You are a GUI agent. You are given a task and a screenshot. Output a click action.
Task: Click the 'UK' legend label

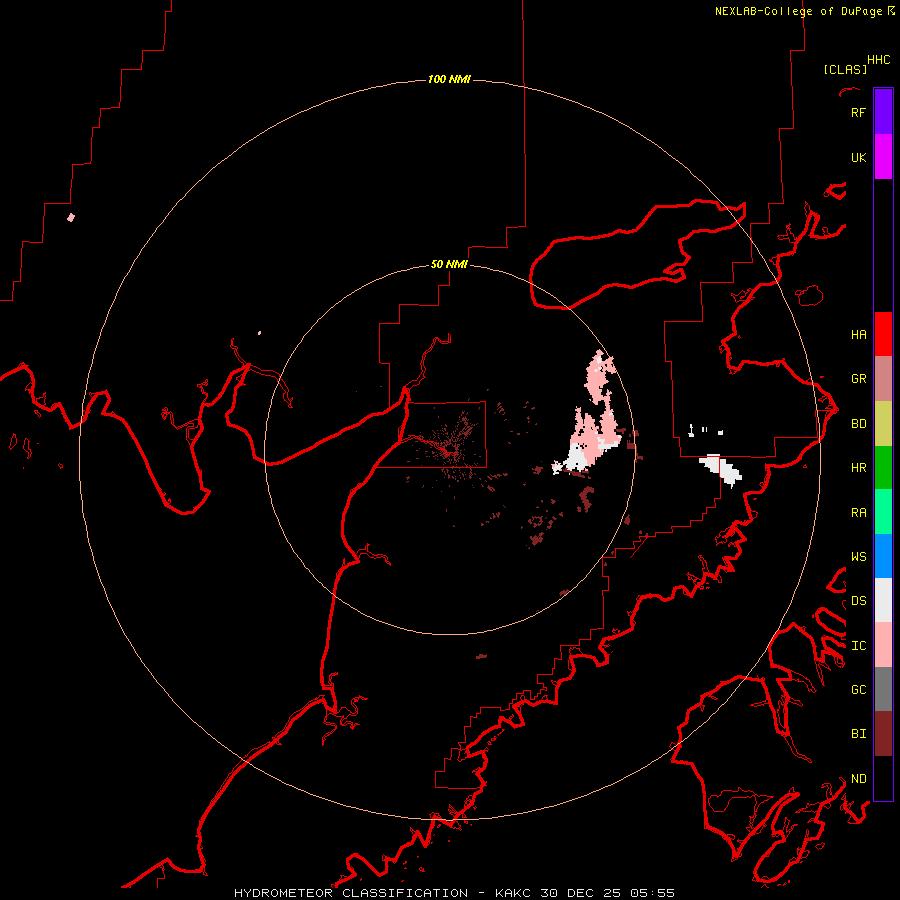click(858, 157)
